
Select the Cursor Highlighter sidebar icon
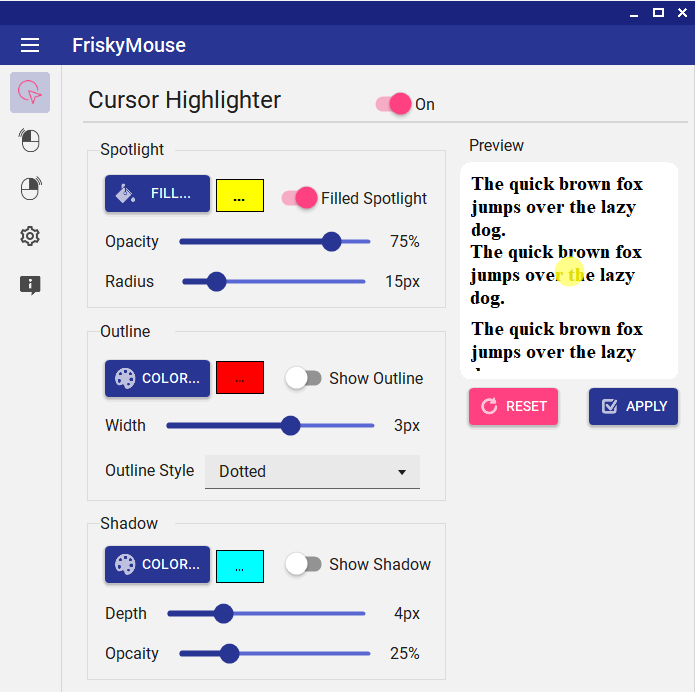(x=30, y=92)
